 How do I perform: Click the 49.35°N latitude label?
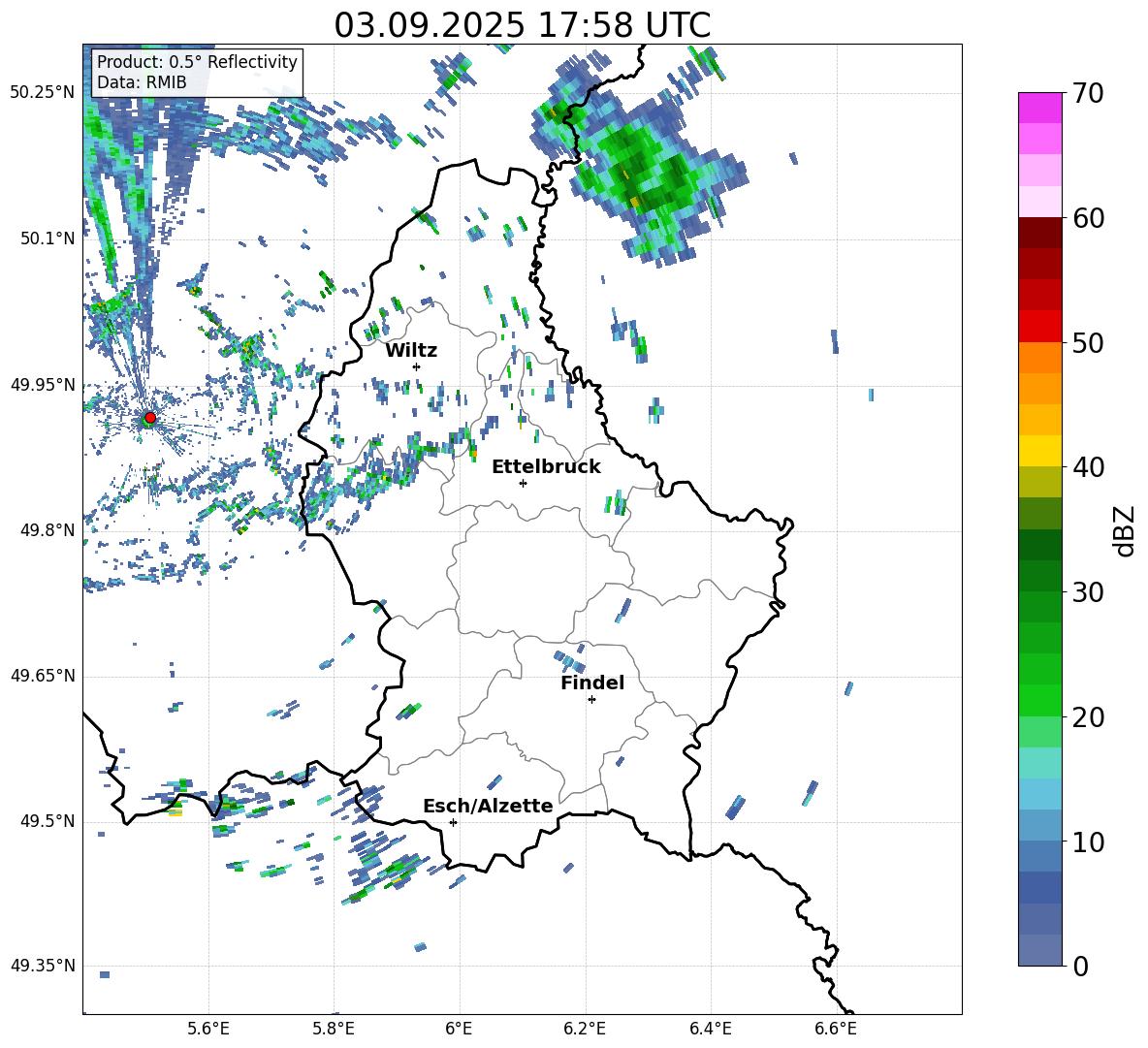point(42,966)
